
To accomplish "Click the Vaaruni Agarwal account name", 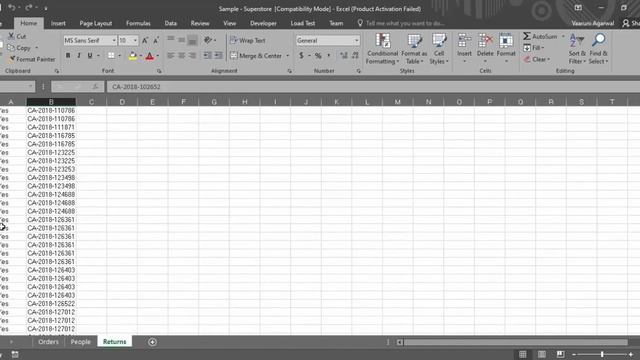I will tap(593, 23).
